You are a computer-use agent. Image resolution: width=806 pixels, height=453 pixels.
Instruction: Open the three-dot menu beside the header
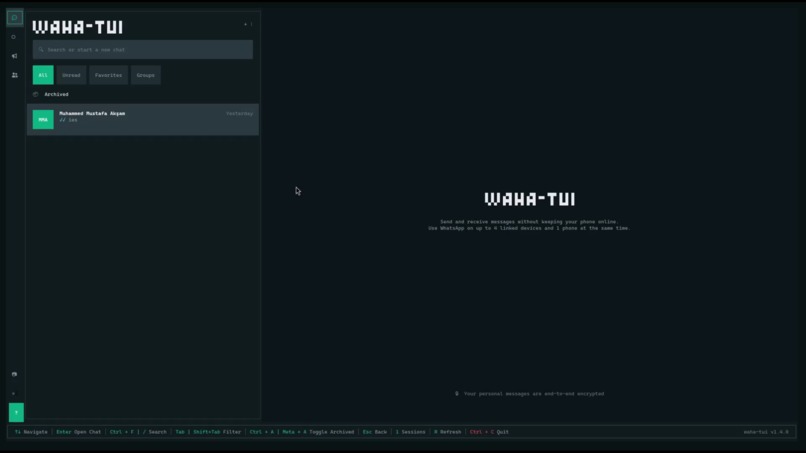pos(251,24)
